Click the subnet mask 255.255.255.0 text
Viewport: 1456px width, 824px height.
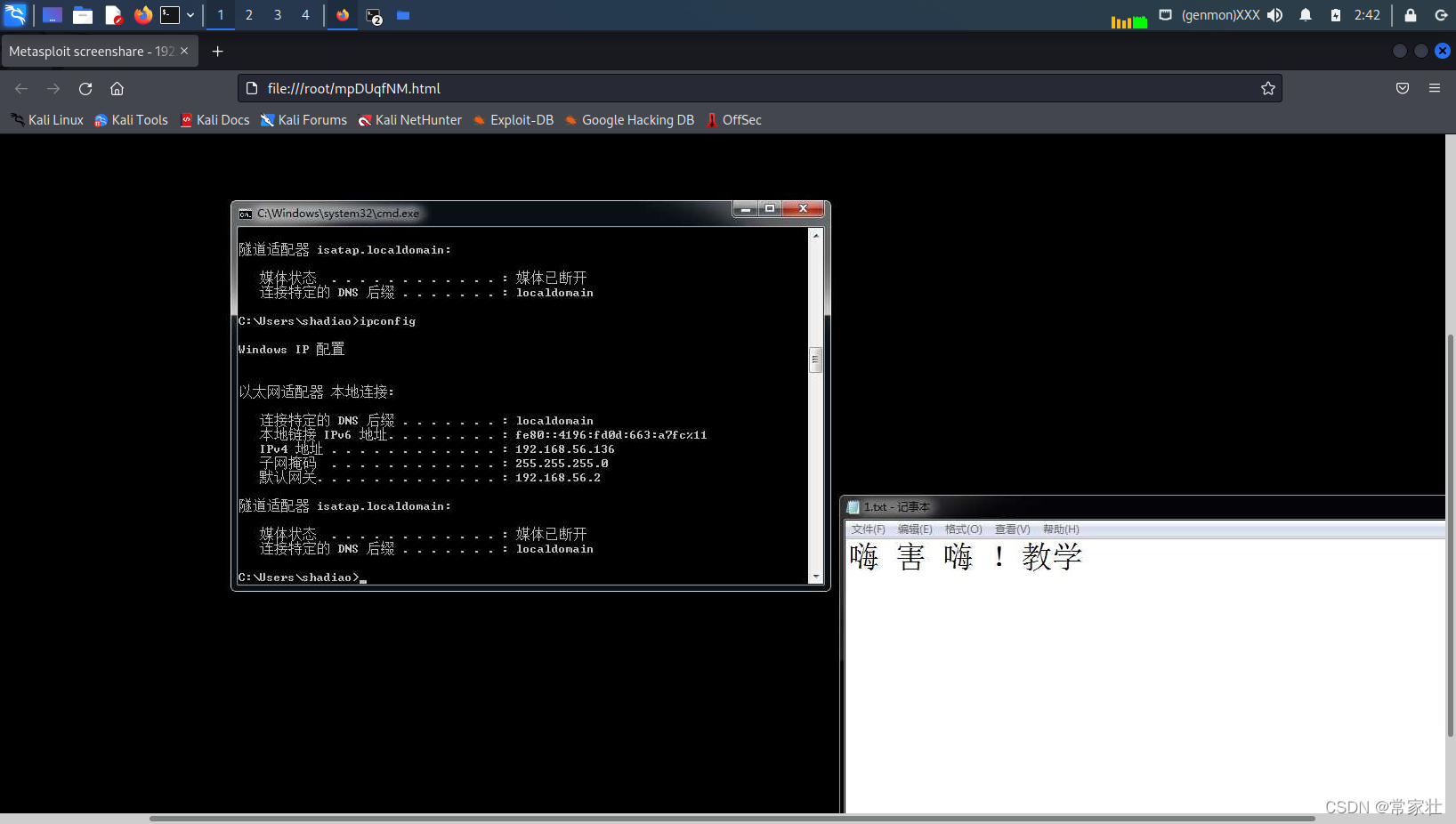pos(562,464)
